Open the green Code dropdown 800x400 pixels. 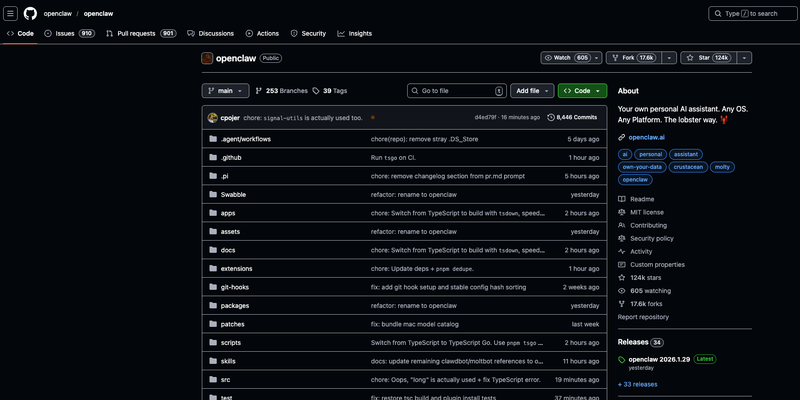click(x=582, y=91)
